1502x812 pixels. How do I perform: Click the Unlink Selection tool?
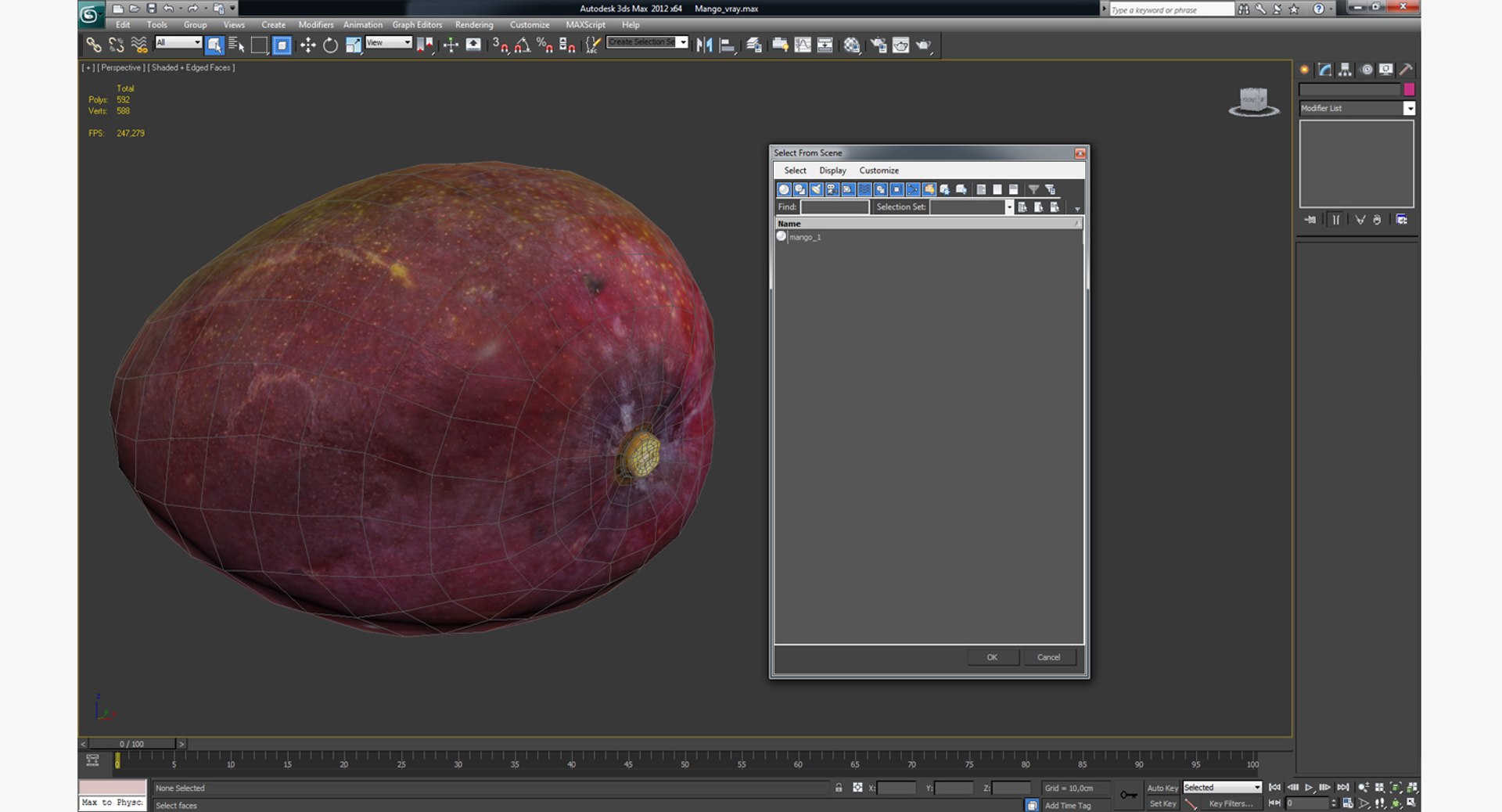click(x=117, y=45)
